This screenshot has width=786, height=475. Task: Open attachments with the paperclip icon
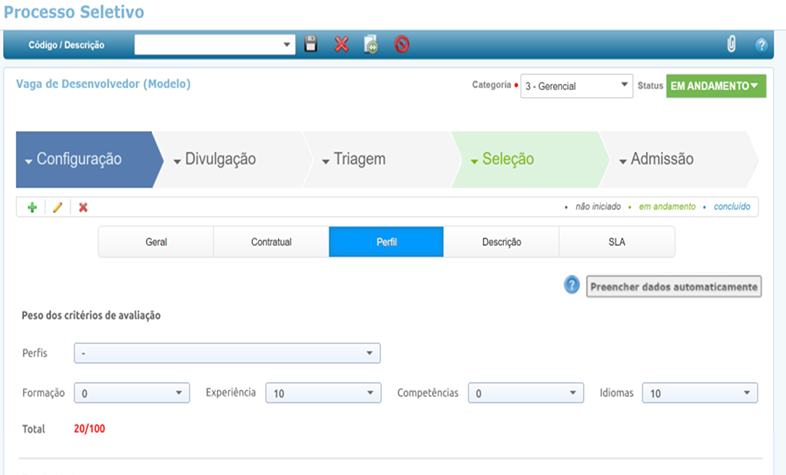click(x=731, y=44)
